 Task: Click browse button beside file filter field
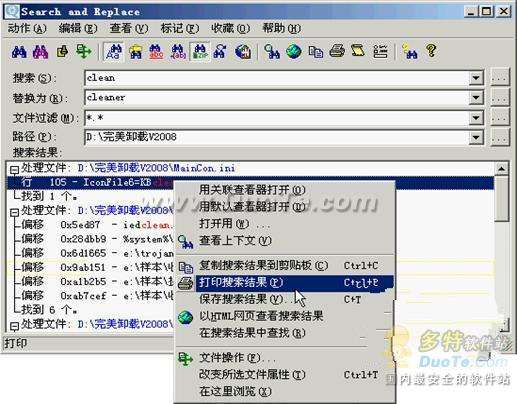[x=500, y=118]
